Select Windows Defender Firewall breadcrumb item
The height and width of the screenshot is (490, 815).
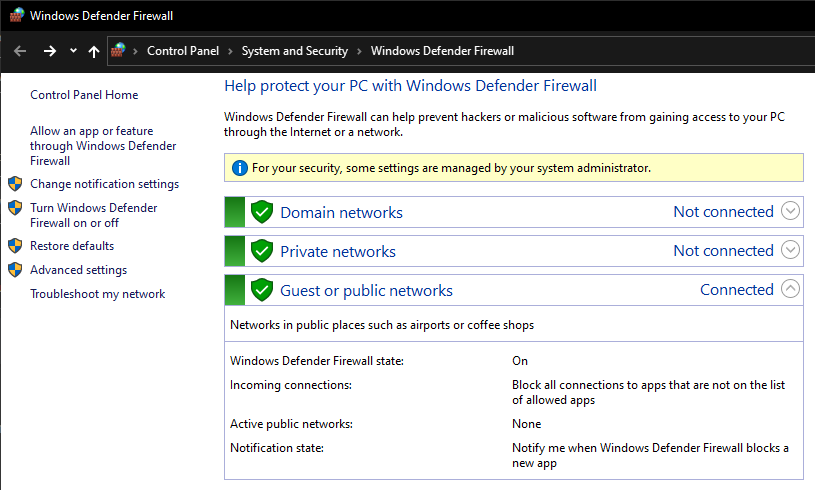[x=442, y=51]
